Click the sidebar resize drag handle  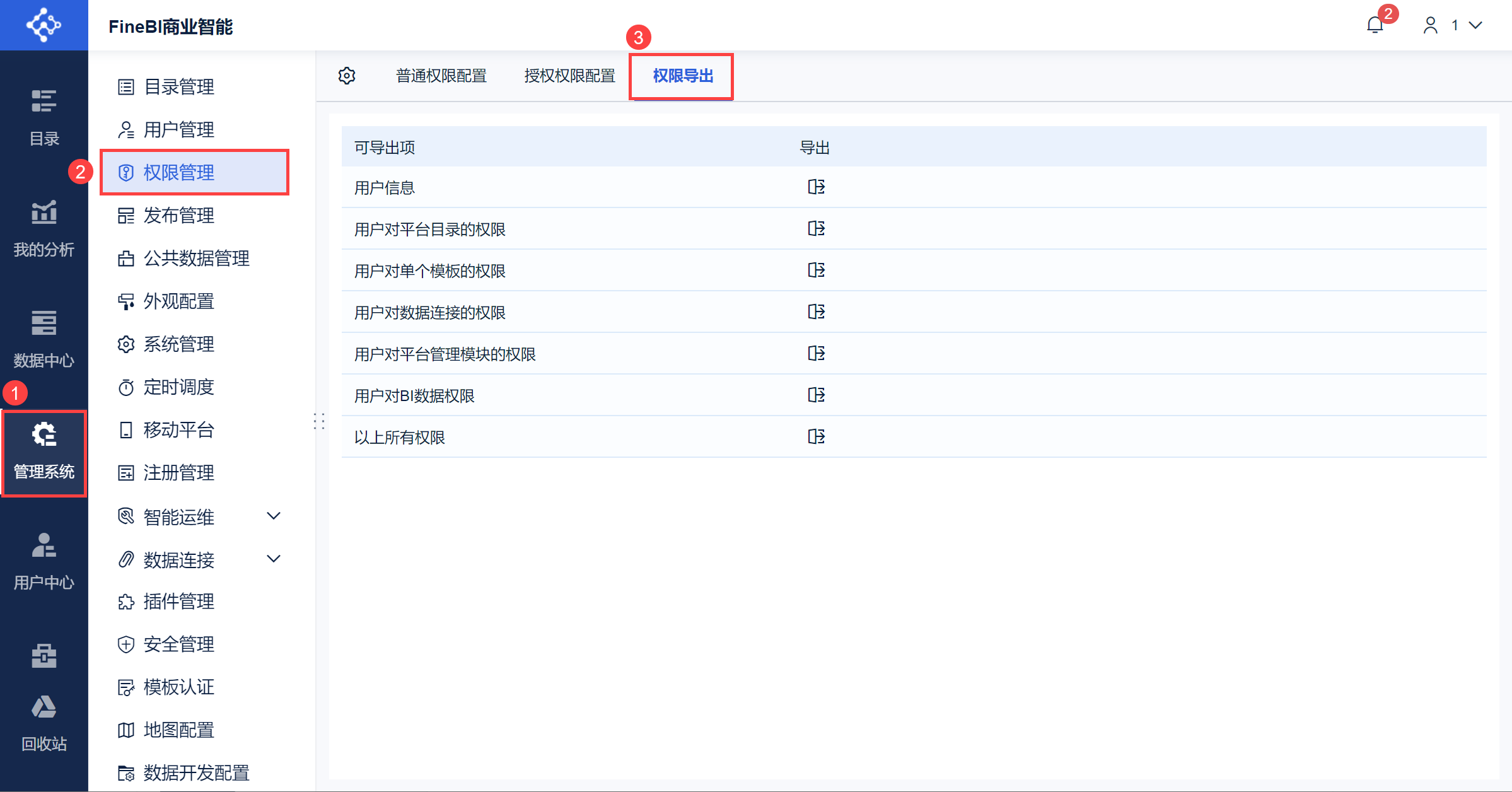coord(319,421)
